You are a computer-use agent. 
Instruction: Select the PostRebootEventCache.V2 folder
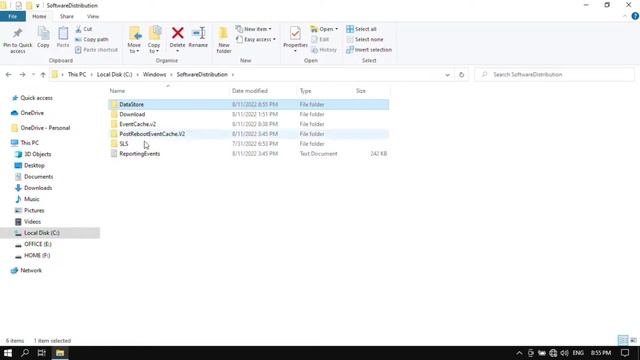(249, 134)
